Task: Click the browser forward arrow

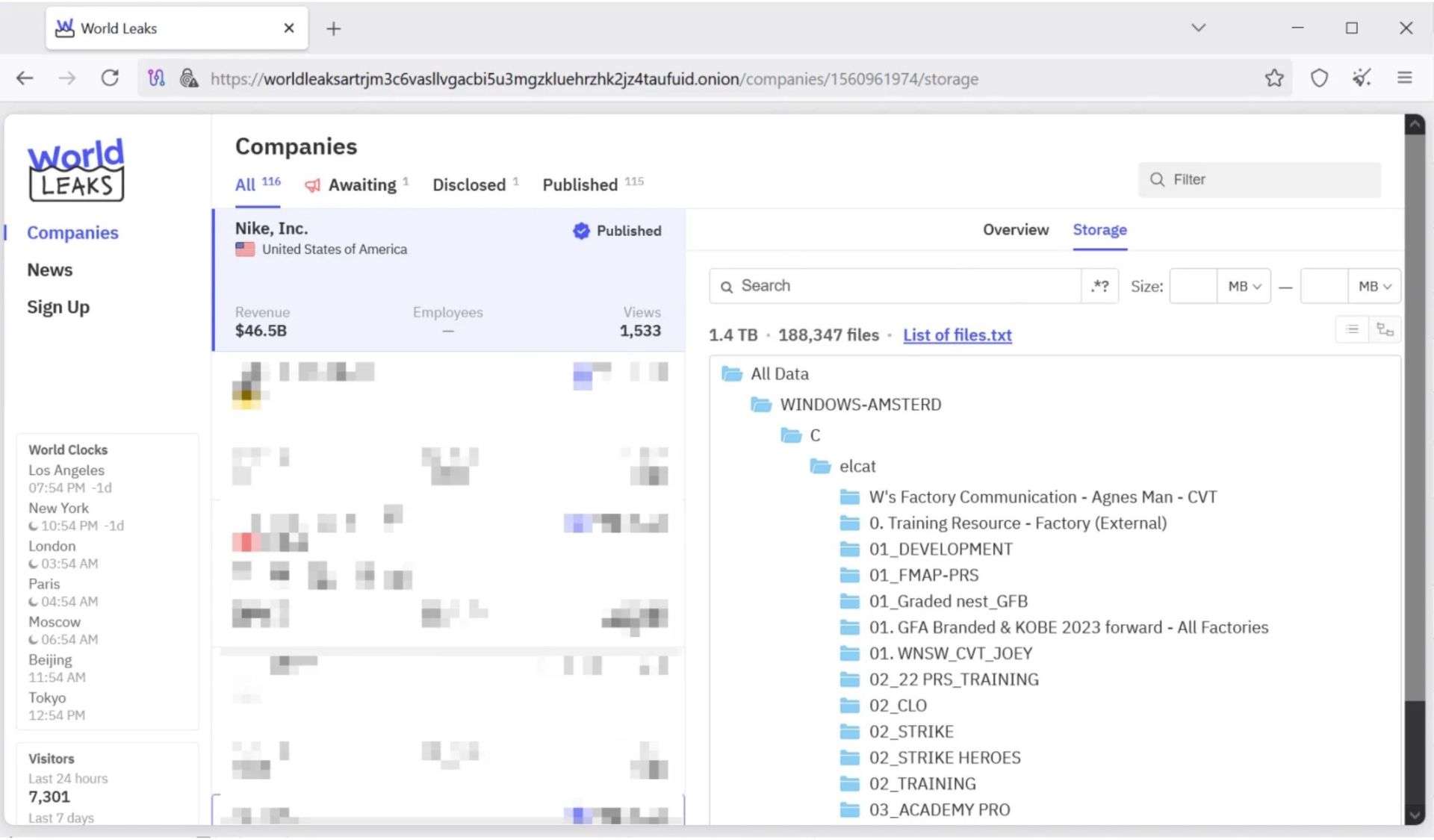Action: [x=67, y=78]
